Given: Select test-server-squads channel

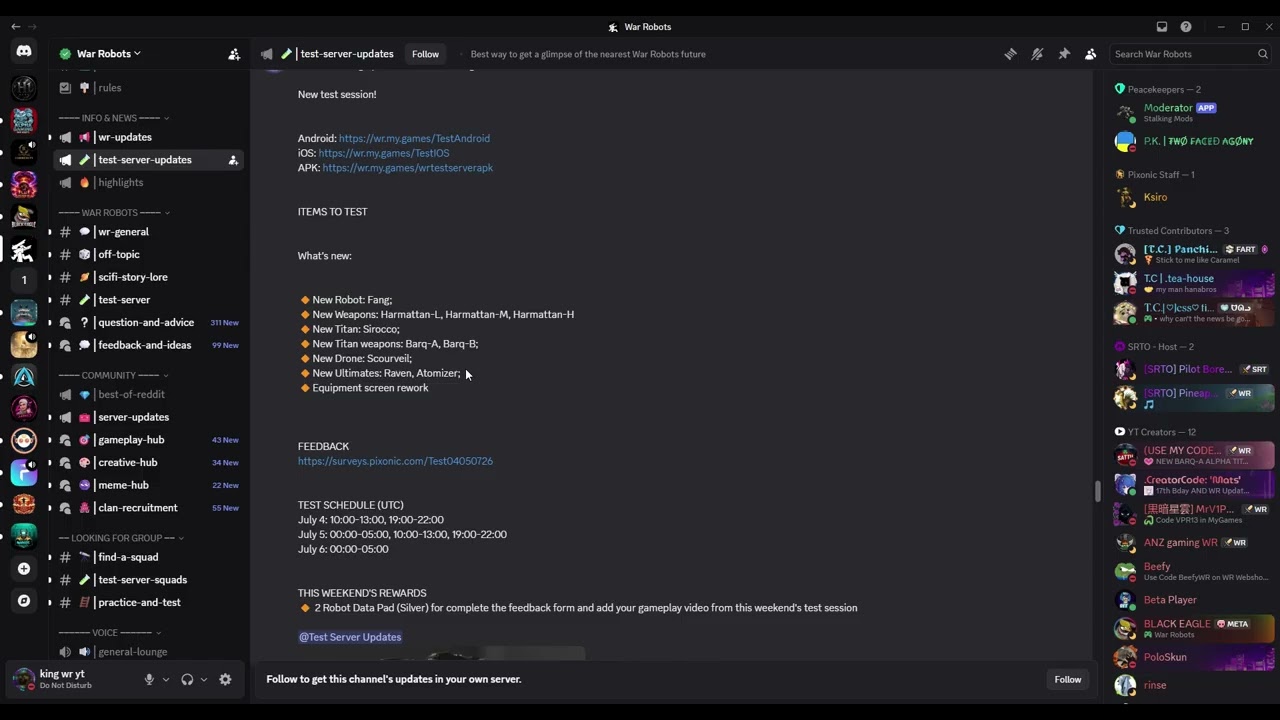Looking at the screenshot, I should [147, 580].
